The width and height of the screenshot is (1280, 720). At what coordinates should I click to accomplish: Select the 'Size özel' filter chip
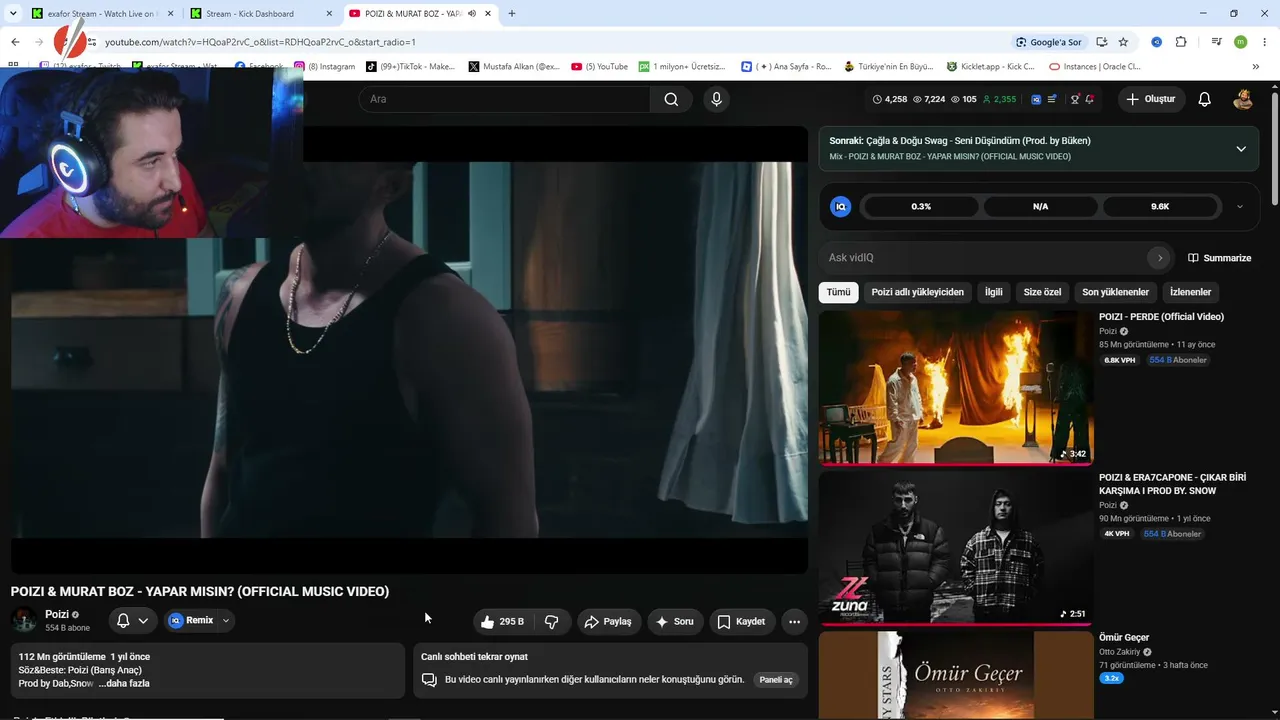pyautogui.click(x=1042, y=292)
